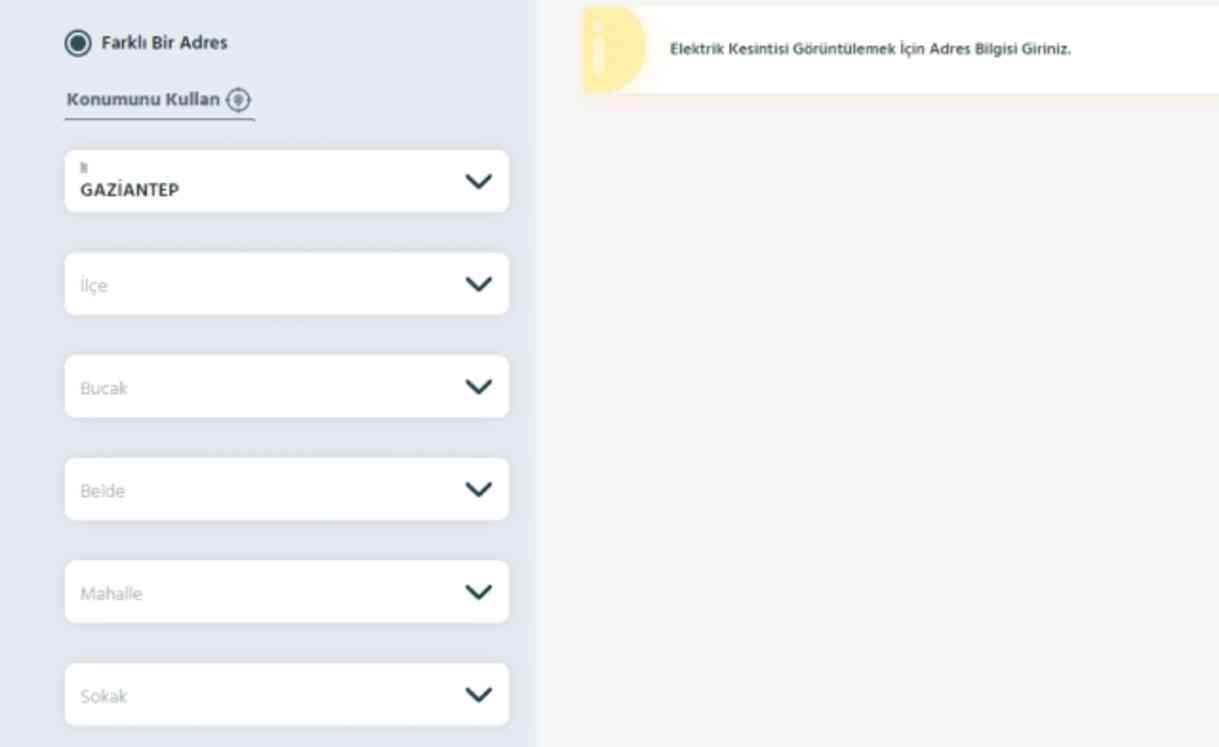Click the location target icon
The width and height of the screenshot is (1219, 747).
click(x=238, y=100)
